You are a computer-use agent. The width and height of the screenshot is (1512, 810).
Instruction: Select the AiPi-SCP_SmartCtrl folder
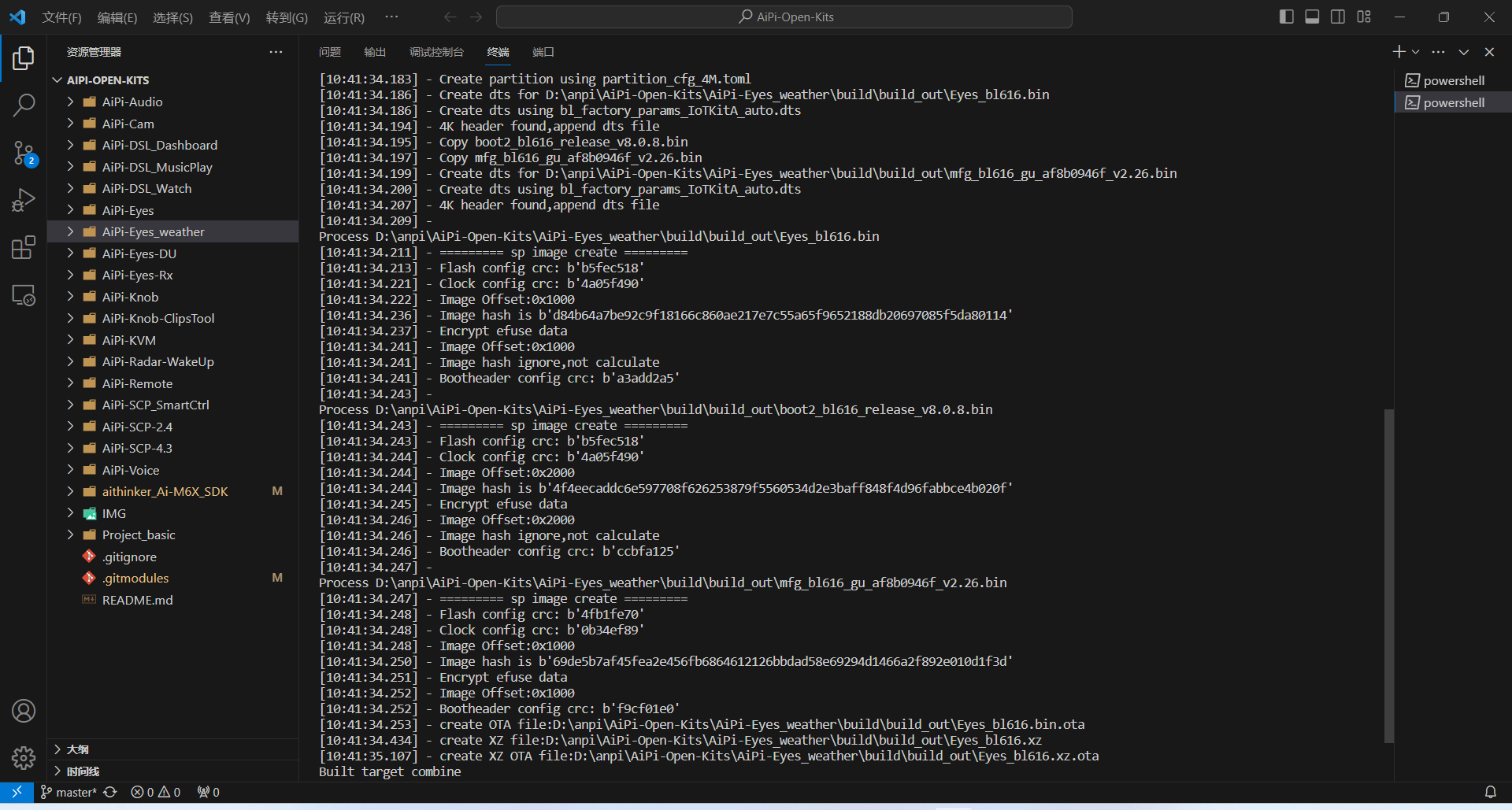tap(155, 405)
